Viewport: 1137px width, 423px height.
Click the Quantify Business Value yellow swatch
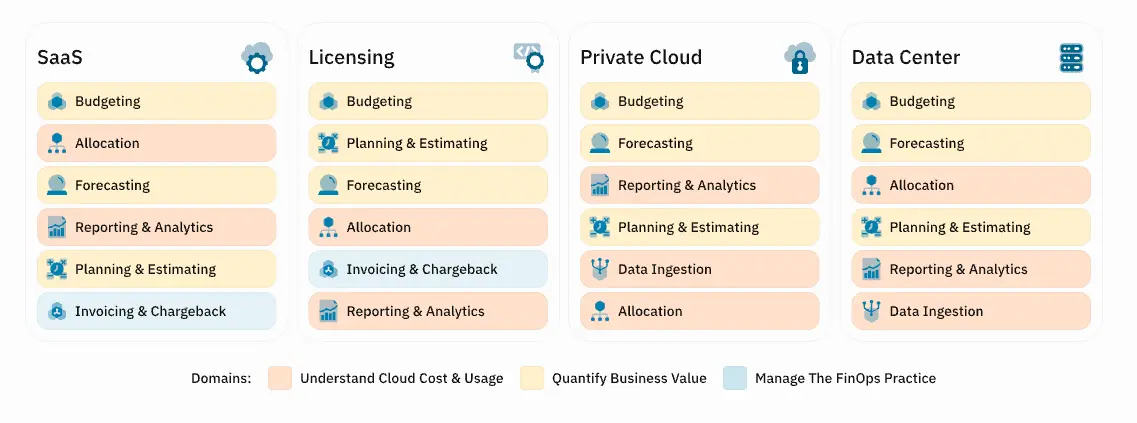[532, 378]
